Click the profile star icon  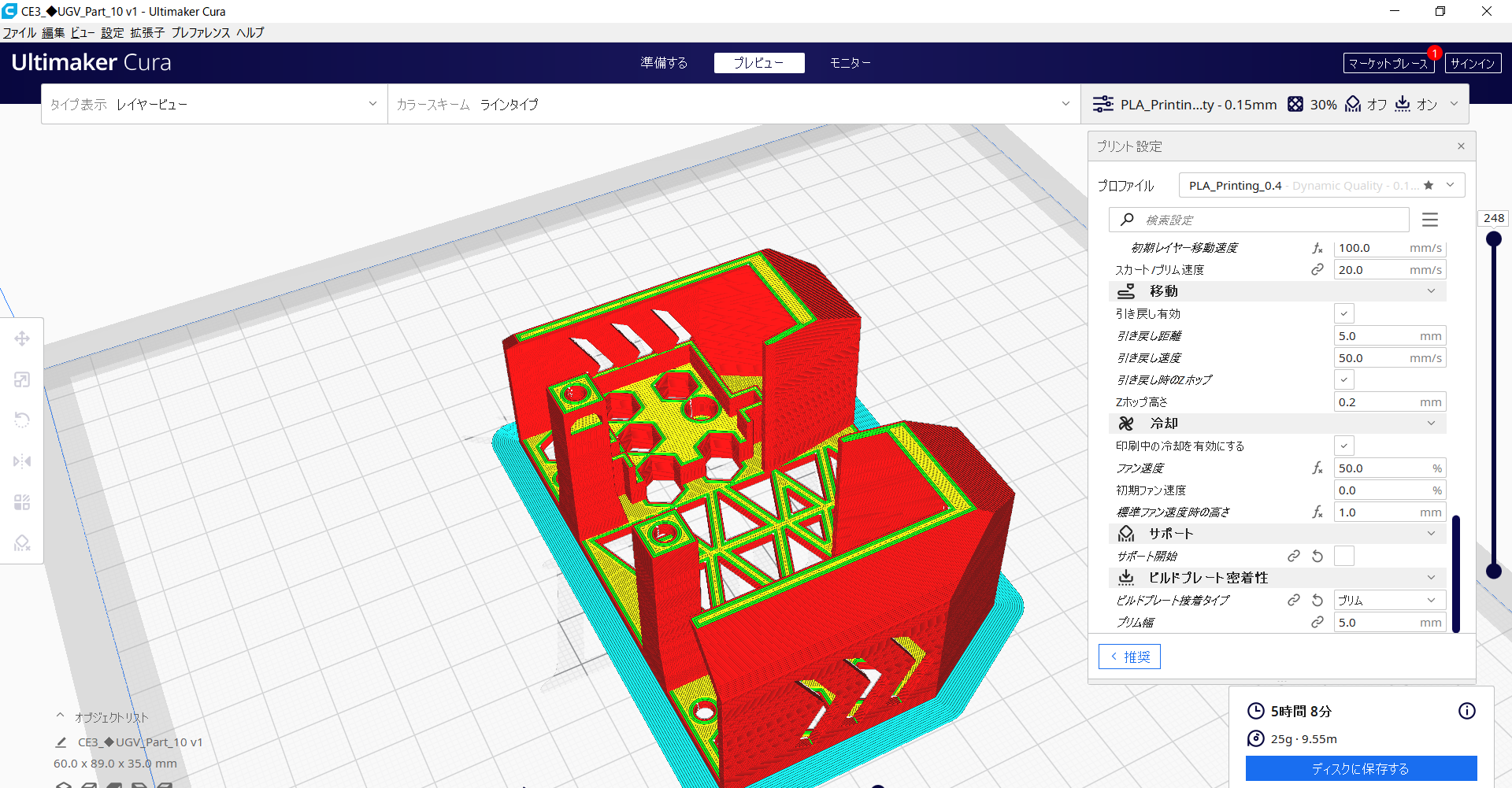click(1429, 185)
